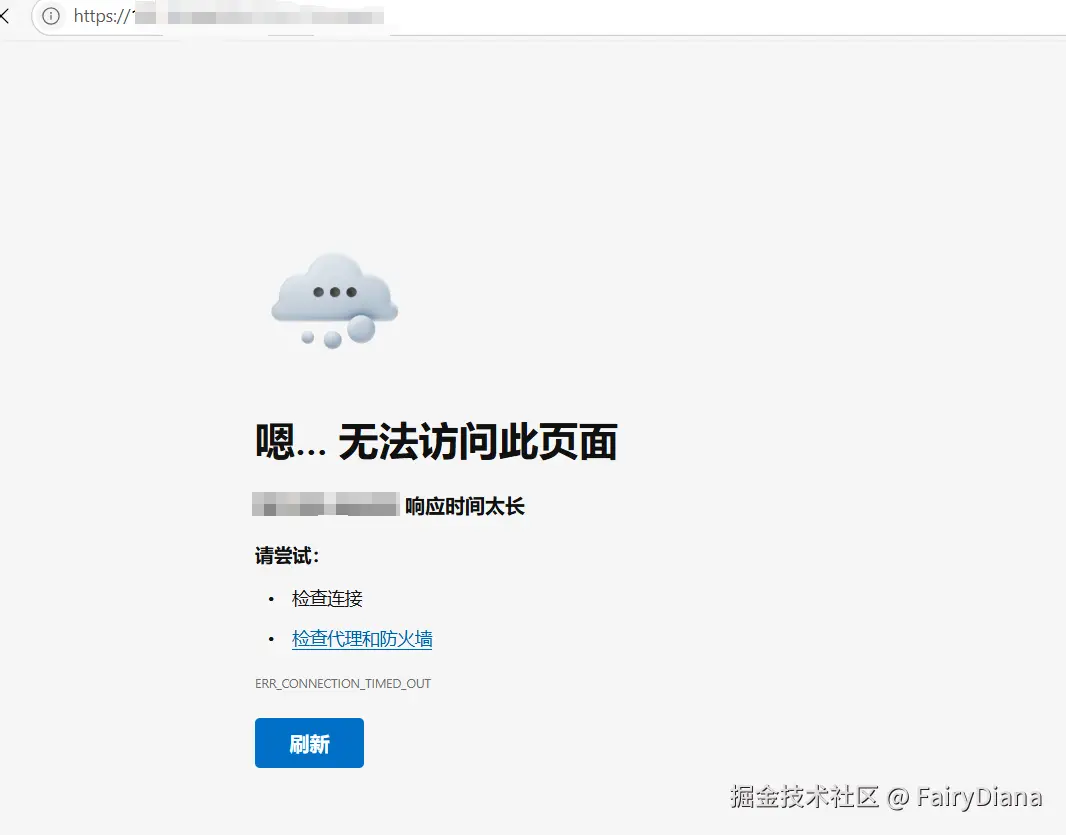Click the small bubbles beneath the cloud
The height and width of the screenshot is (835, 1066).
338,333
